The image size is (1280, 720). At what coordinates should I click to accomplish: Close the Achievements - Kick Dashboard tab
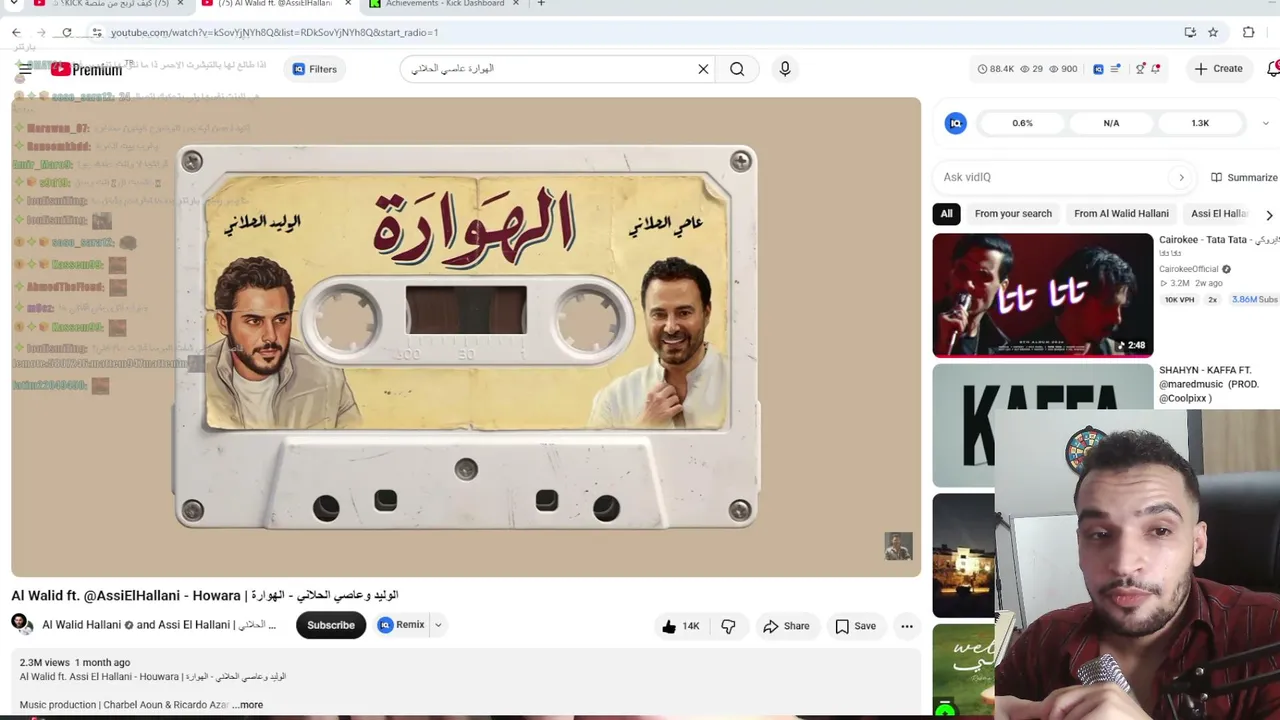[x=516, y=4]
